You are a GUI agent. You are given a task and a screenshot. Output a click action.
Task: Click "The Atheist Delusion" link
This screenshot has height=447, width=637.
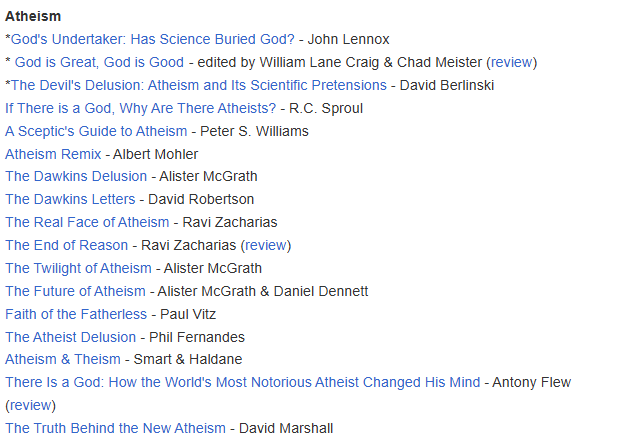coord(70,337)
